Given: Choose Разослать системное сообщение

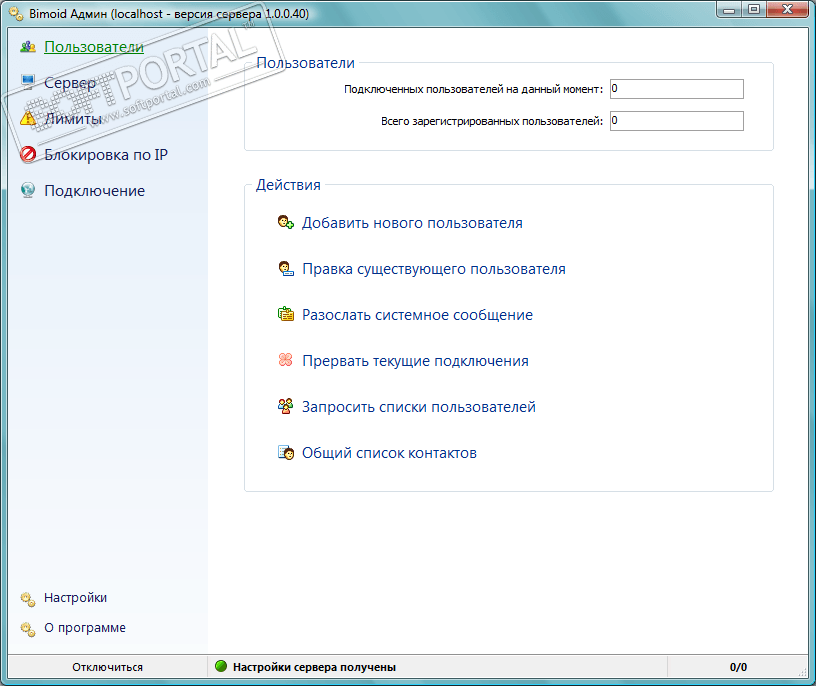Looking at the screenshot, I should (x=417, y=314).
